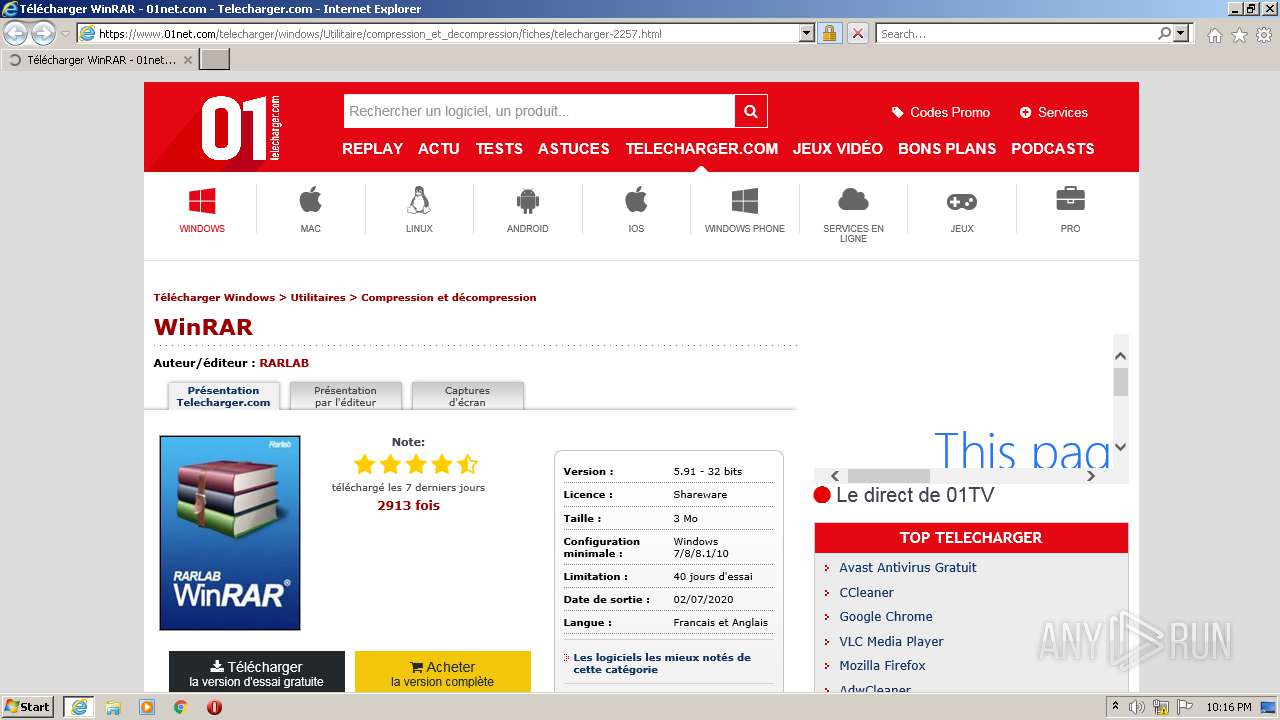The width and height of the screenshot is (1280, 720).
Task: Open Services en ligne cloud icon
Action: [x=853, y=199]
